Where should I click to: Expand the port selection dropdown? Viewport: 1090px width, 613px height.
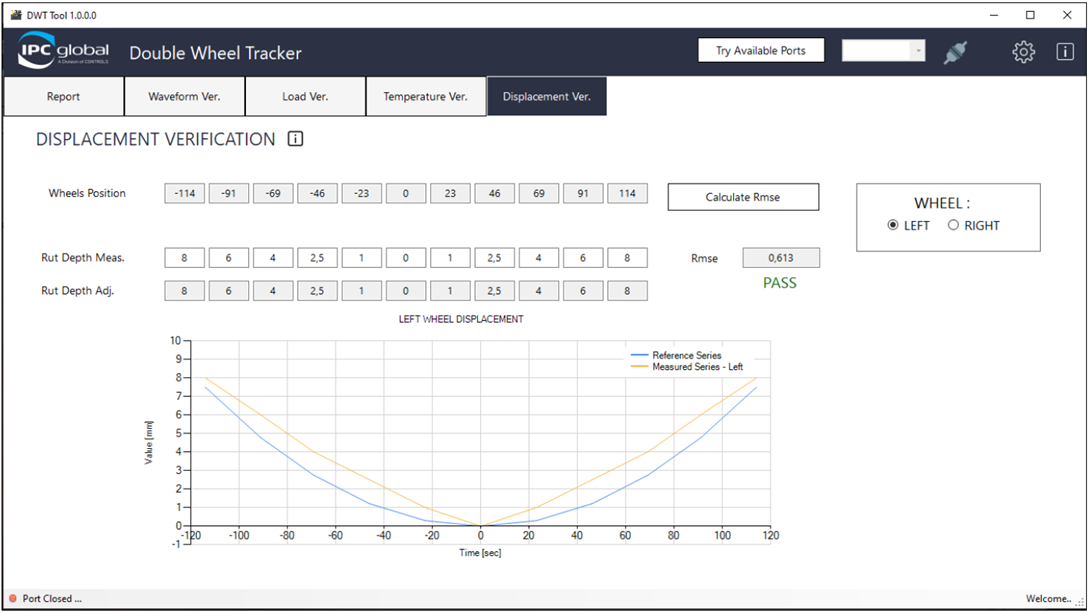tap(917, 51)
